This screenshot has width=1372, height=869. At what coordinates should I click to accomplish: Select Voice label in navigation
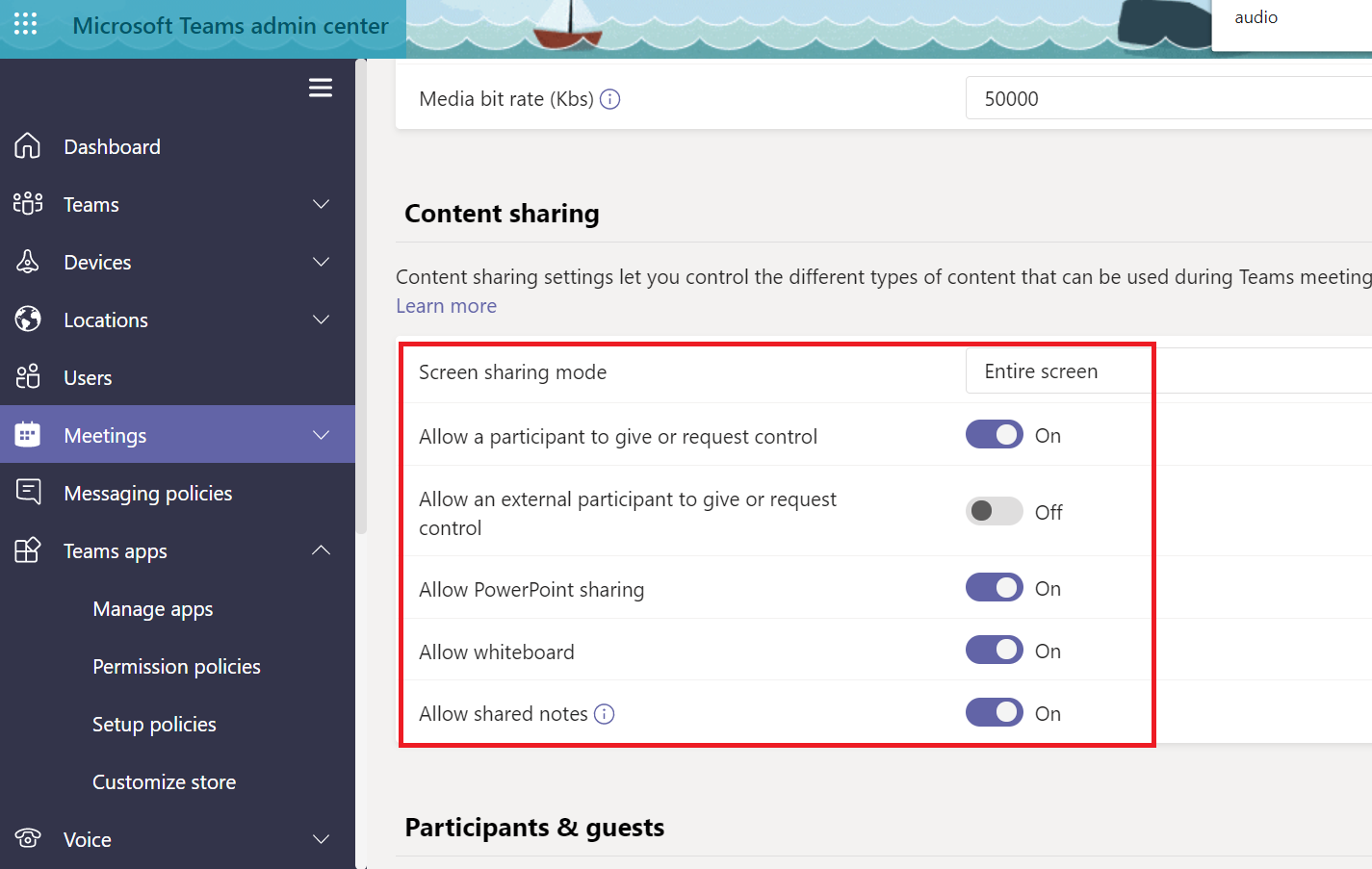tap(88, 840)
